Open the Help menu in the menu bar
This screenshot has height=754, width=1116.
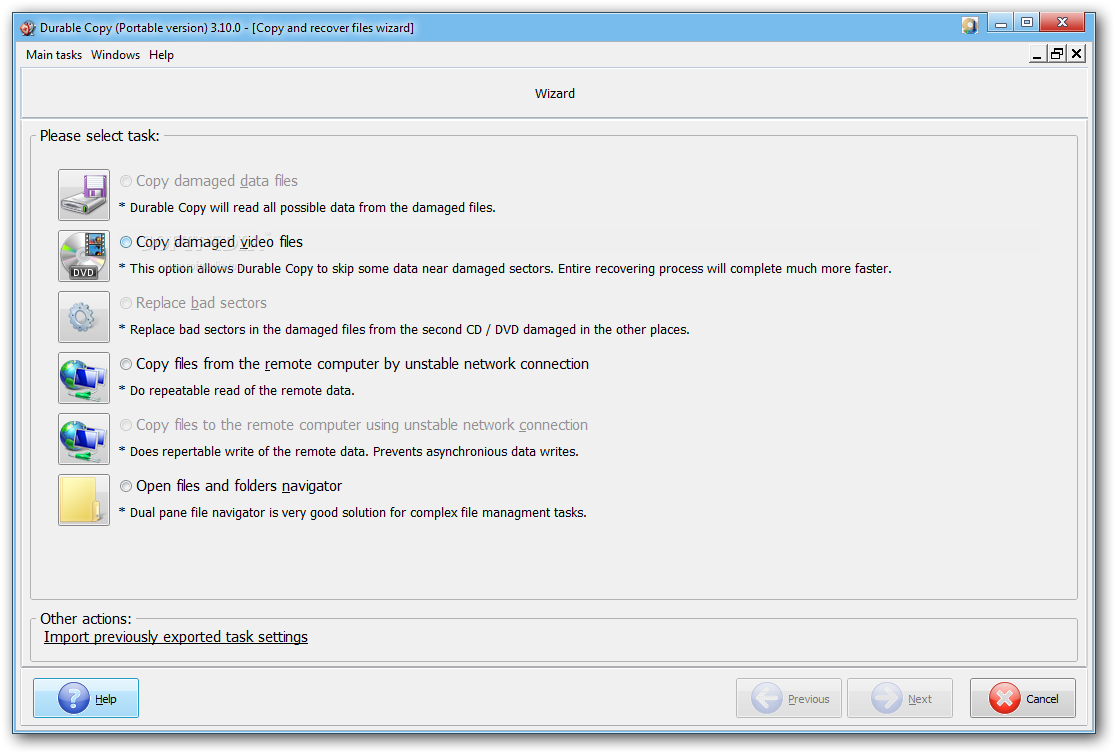pos(162,55)
